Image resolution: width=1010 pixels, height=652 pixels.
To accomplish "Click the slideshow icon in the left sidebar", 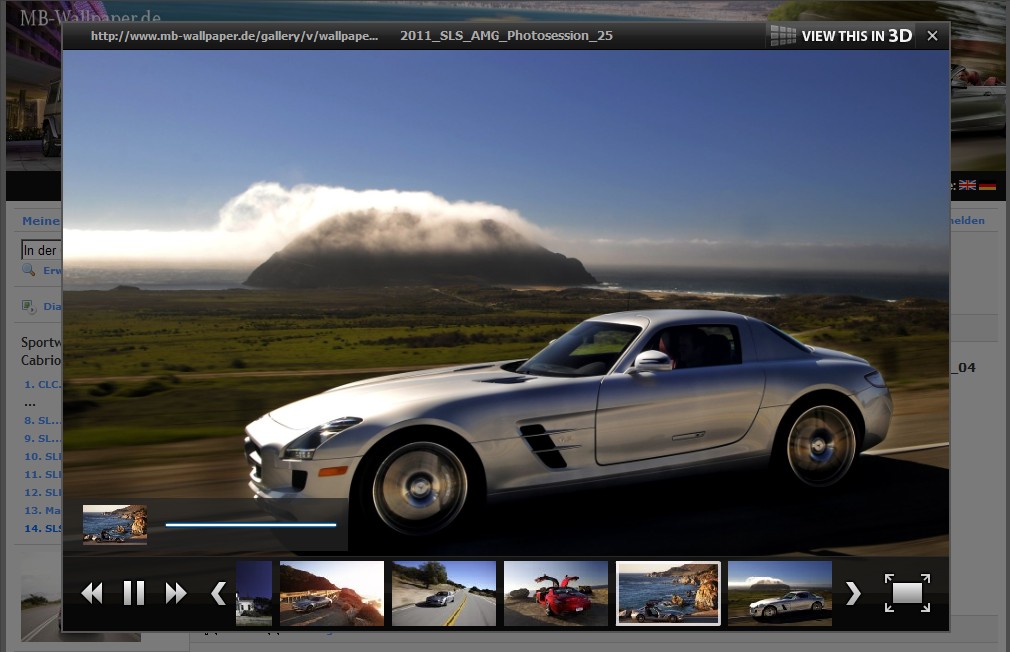I will pos(29,307).
